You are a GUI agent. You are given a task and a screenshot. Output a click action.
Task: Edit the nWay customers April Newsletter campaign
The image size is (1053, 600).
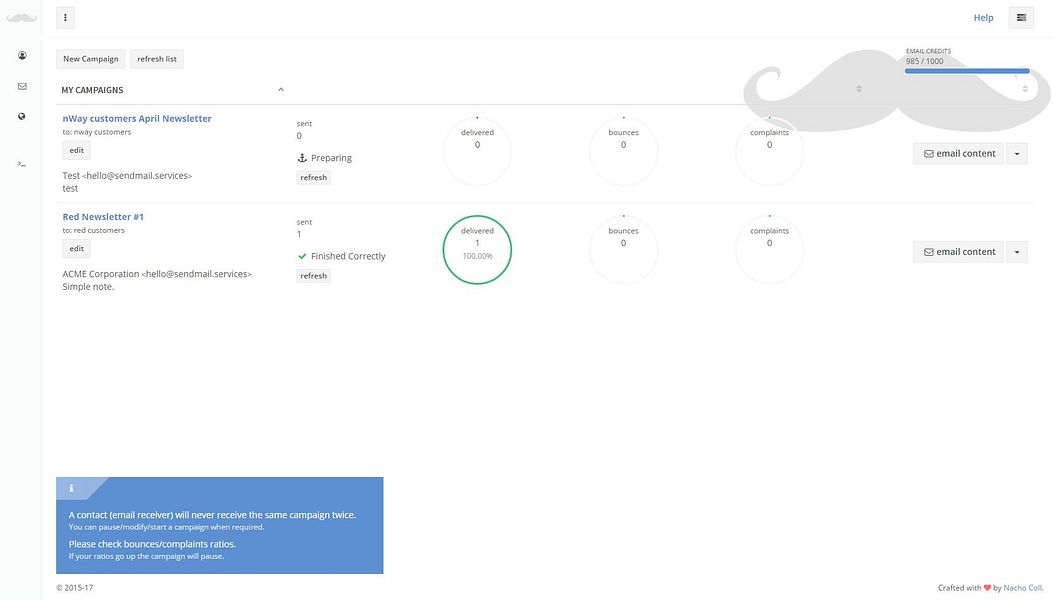[77, 151]
